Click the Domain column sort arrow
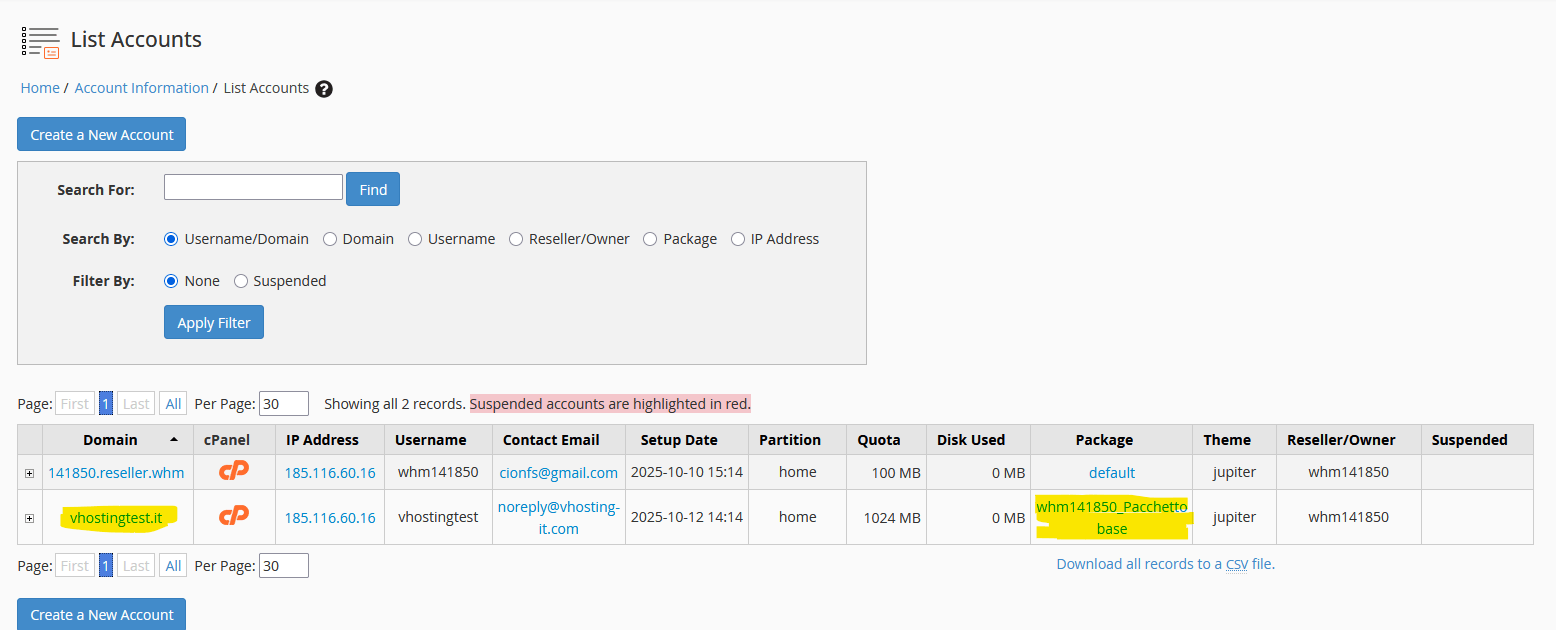Image resolution: width=1556 pixels, height=630 pixels. pyautogui.click(x=175, y=440)
